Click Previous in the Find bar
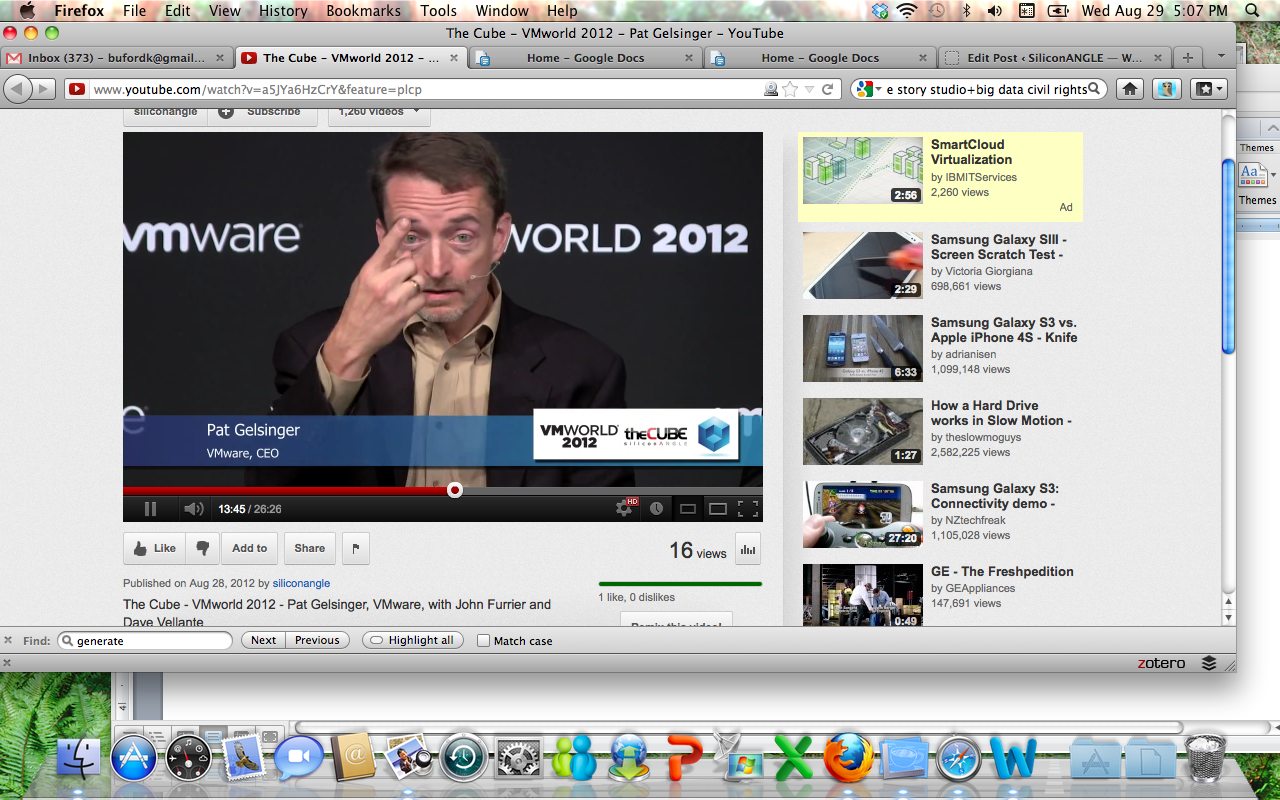 pos(318,640)
